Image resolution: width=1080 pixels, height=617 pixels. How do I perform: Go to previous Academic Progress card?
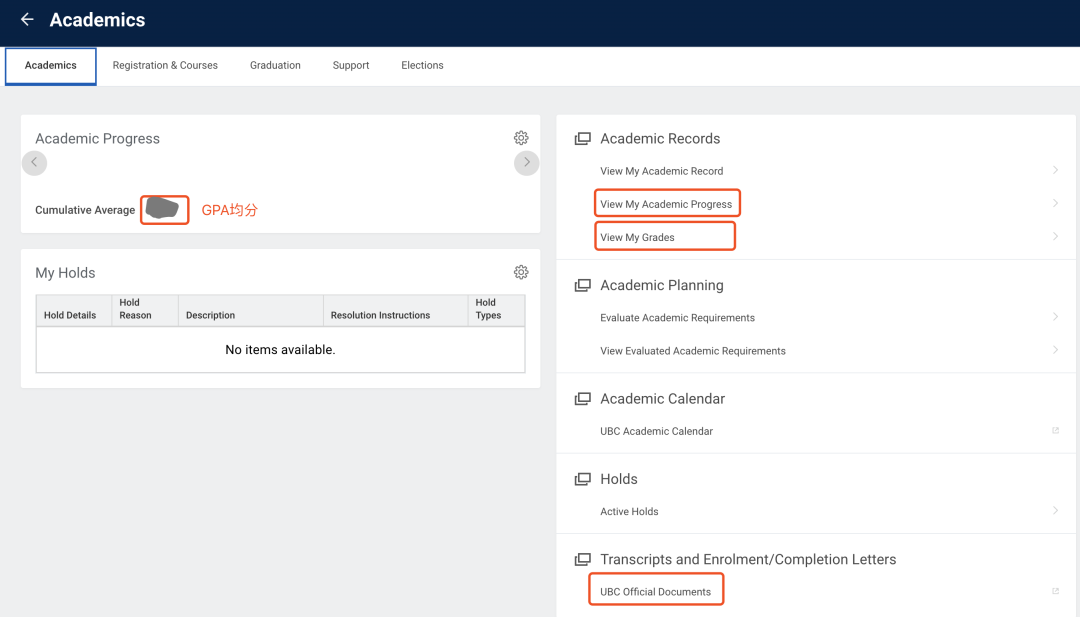tap(34, 162)
